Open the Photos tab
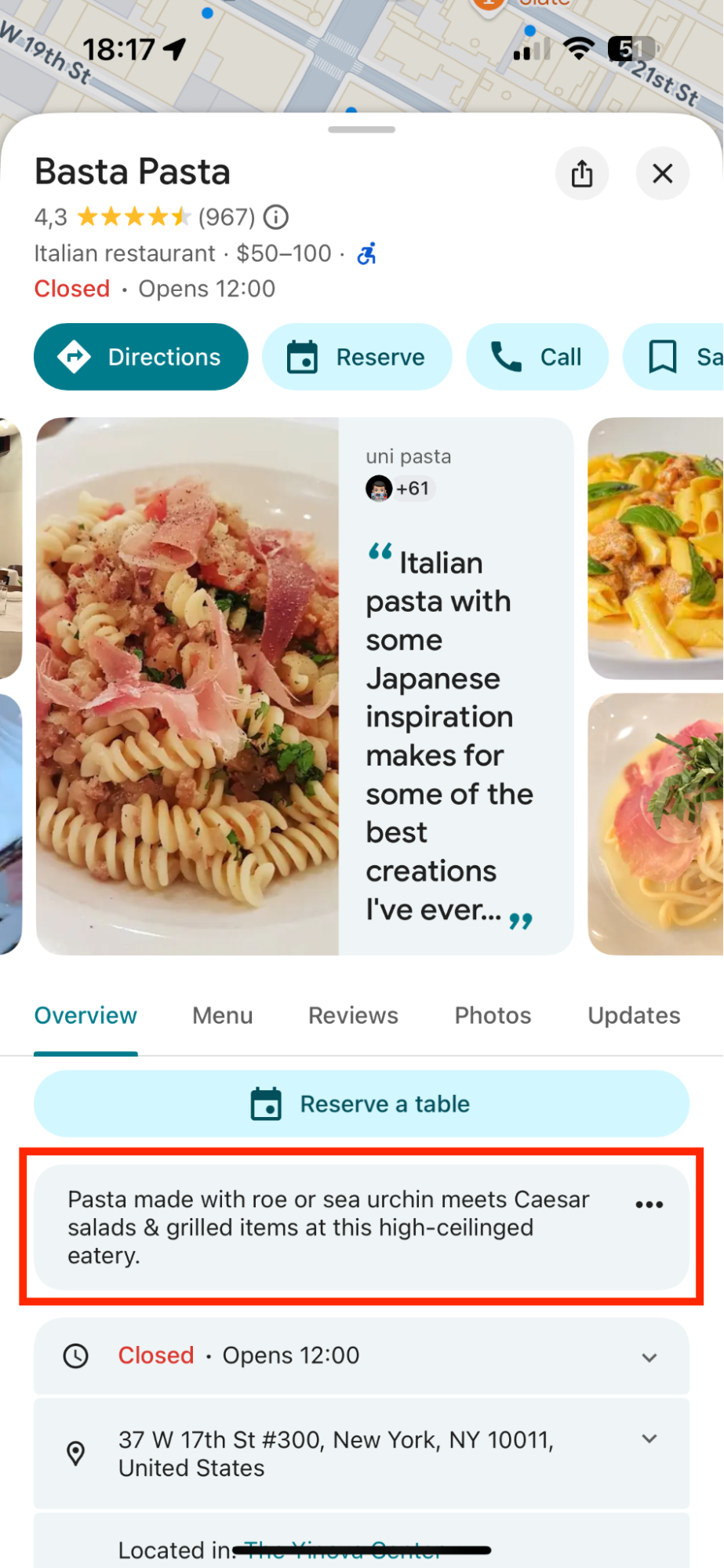 (493, 1015)
